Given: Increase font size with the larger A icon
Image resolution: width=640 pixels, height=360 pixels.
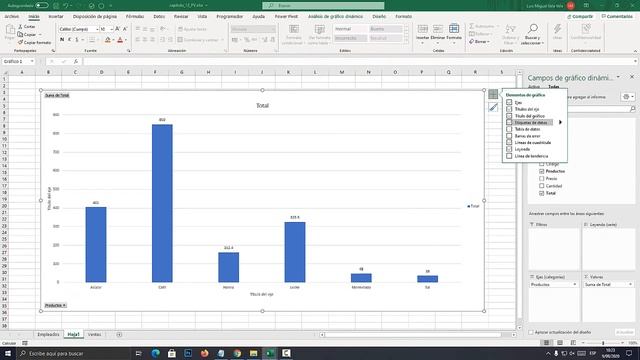Looking at the screenshot, I should 118,29.
